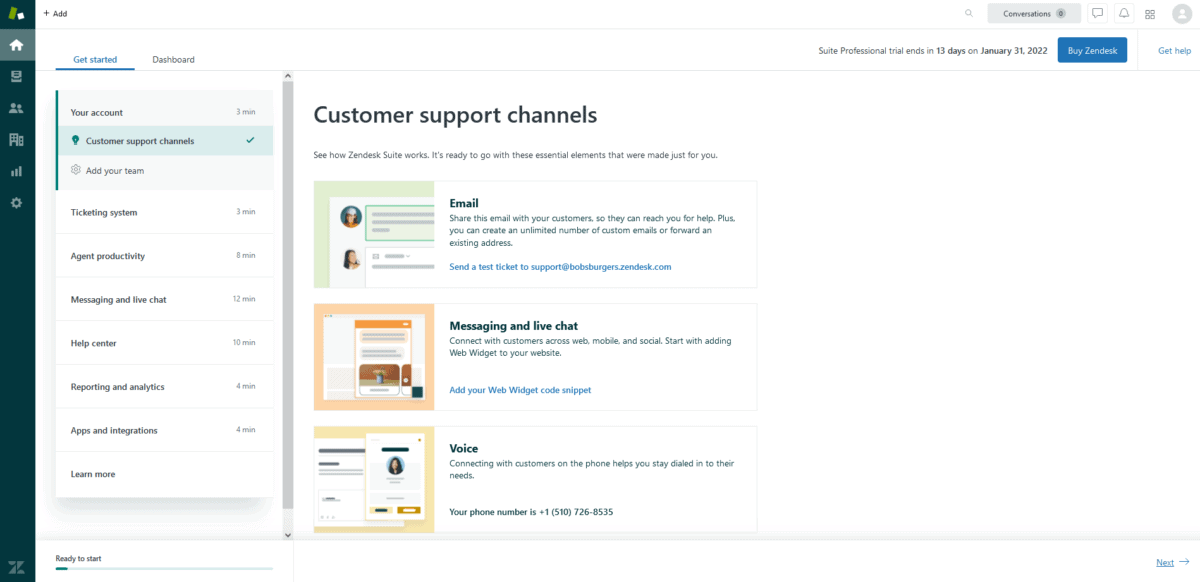Select the Get started tab
The width and height of the screenshot is (1200, 582).
[x=95, y=59]
